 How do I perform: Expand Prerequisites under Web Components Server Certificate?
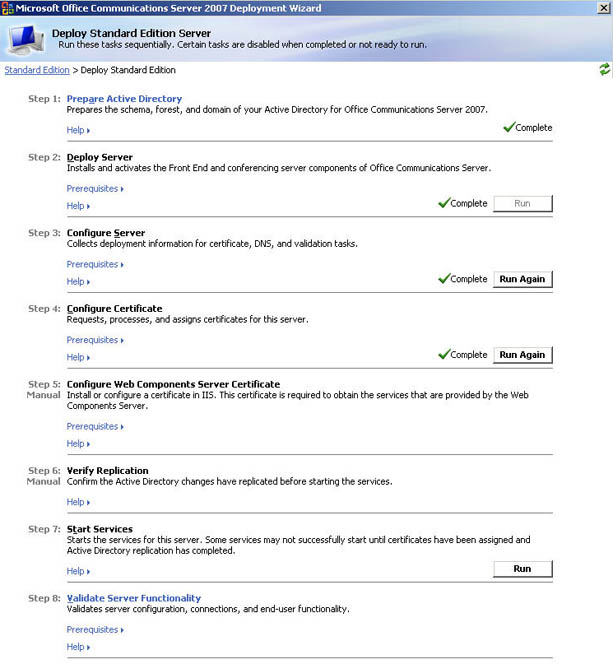[x=94, y=427]
